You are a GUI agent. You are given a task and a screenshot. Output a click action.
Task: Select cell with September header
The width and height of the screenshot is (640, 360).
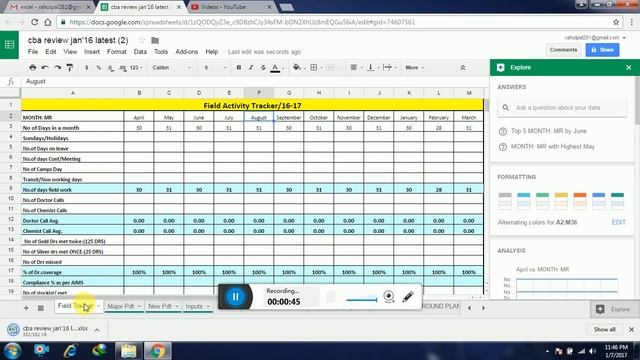[x=289, y=117]
